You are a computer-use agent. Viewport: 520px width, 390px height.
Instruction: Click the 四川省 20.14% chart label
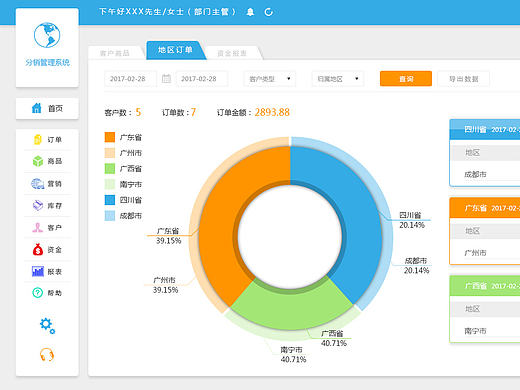tap(412, 220)
